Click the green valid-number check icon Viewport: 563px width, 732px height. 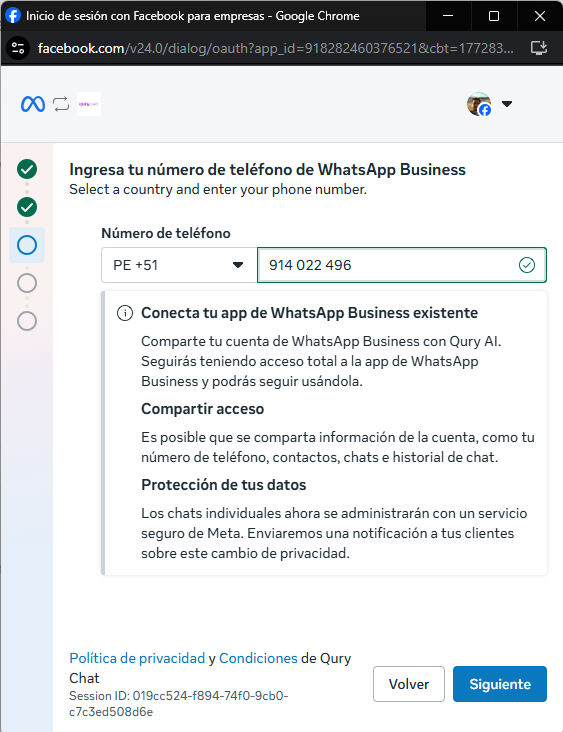[x=527, y=265]
